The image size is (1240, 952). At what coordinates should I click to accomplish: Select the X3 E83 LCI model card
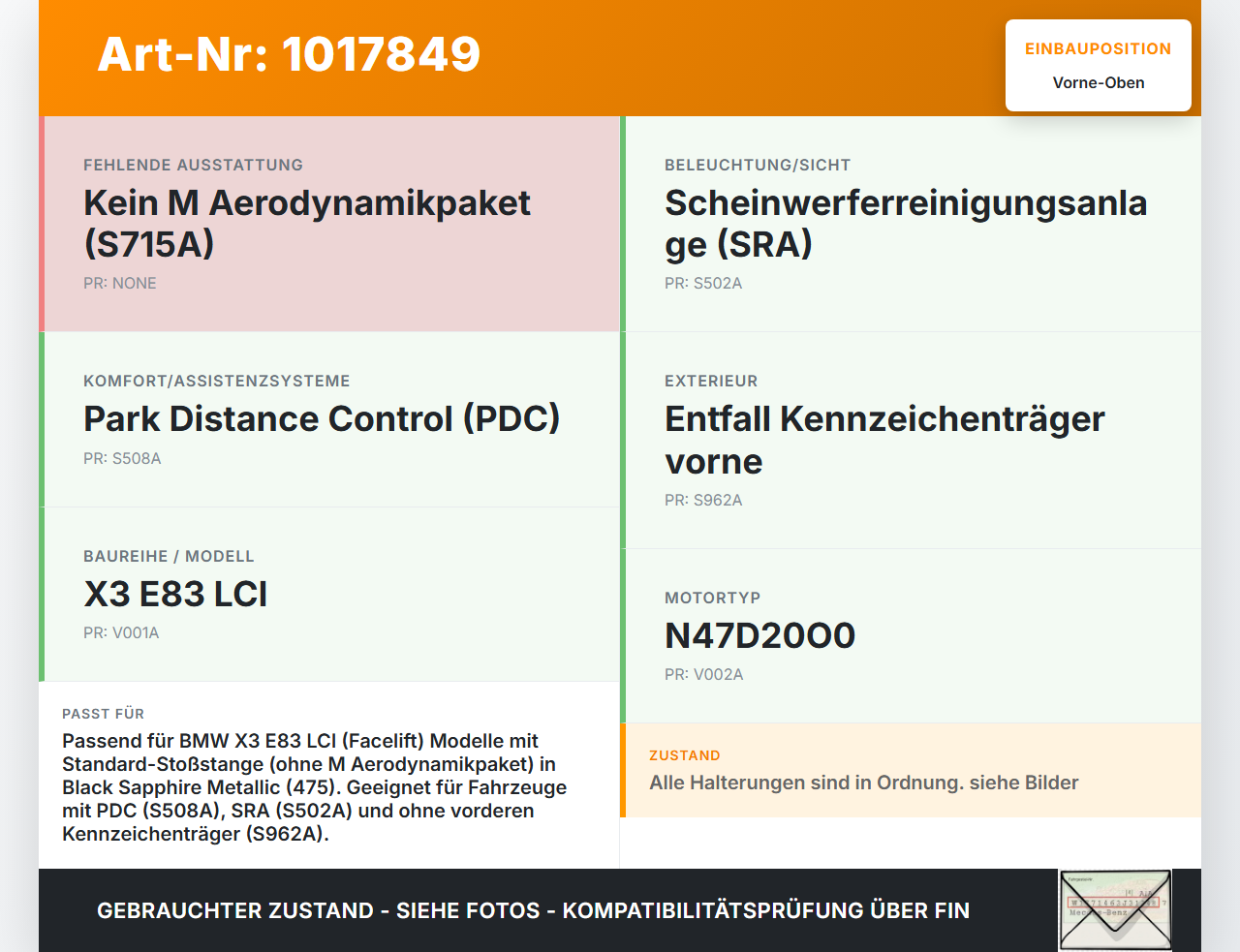(x=329, y=594)
